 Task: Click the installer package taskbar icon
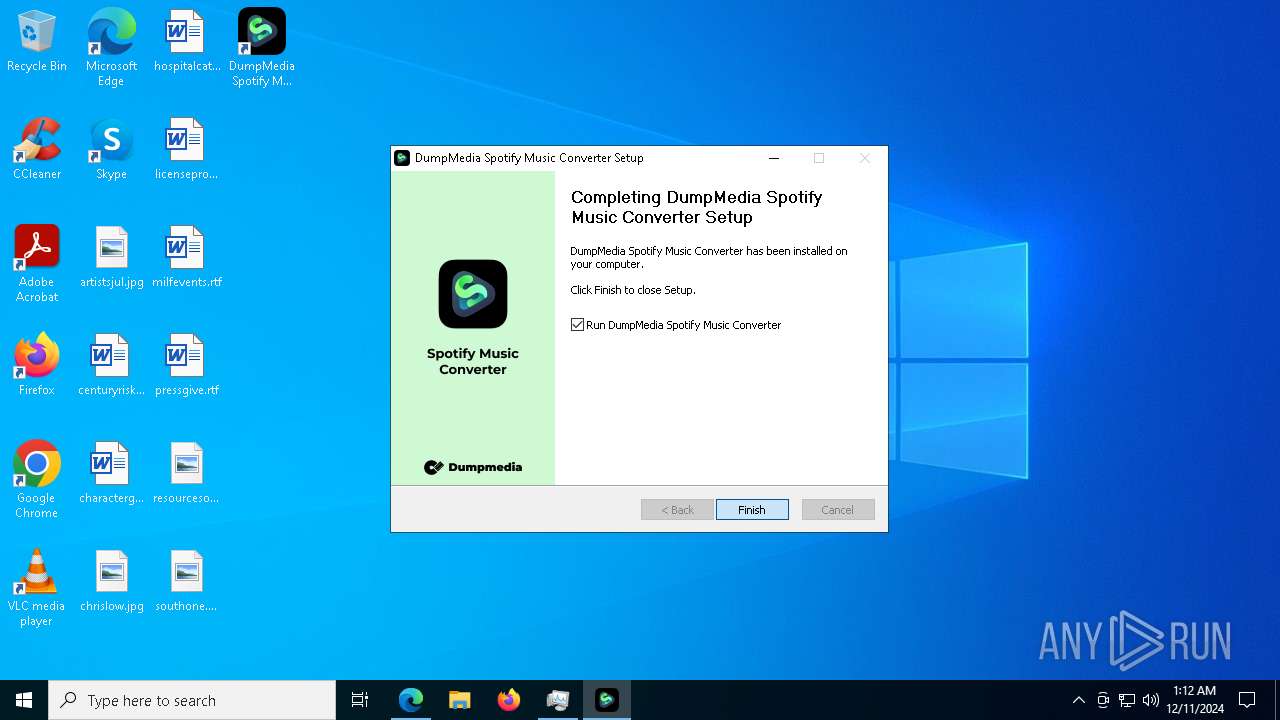[x=558, y=700]
